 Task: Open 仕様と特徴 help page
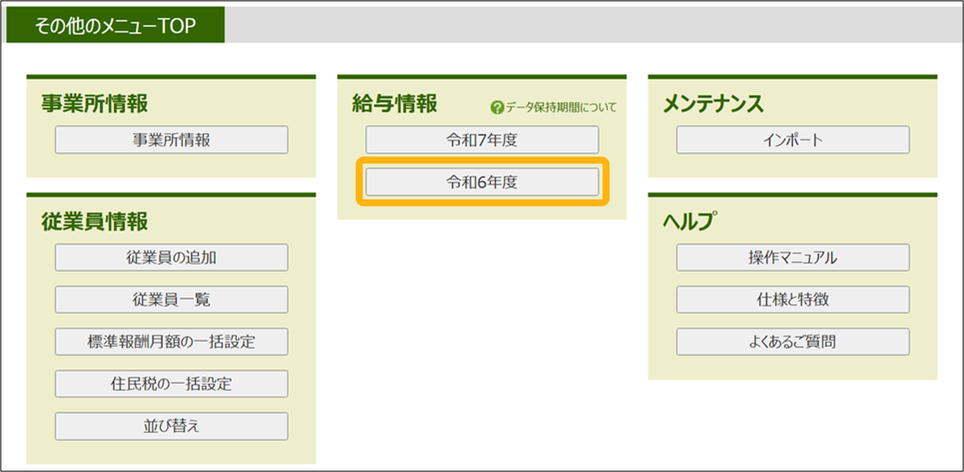[792, 299]
